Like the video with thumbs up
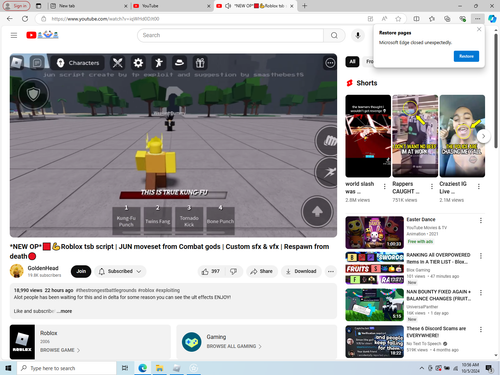Image resolution: width=500 pixels, height=375 pixels. (211, 271)
